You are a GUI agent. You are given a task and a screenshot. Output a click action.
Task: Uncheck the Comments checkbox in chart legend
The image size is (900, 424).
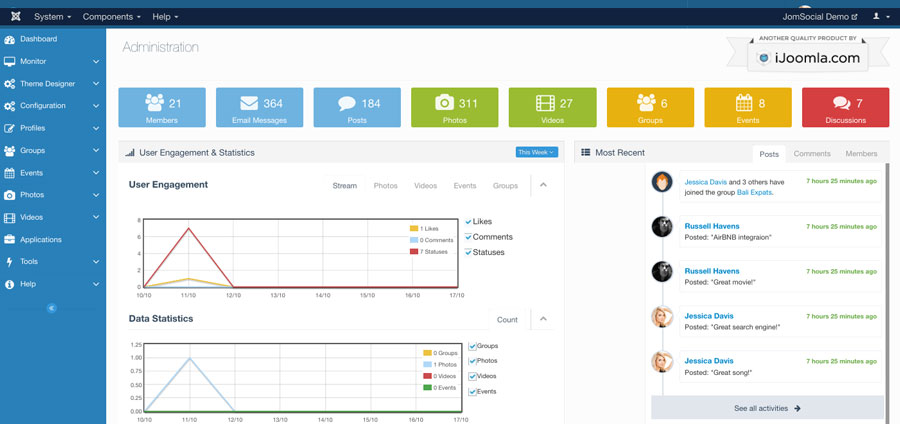(x=468, y=237)
